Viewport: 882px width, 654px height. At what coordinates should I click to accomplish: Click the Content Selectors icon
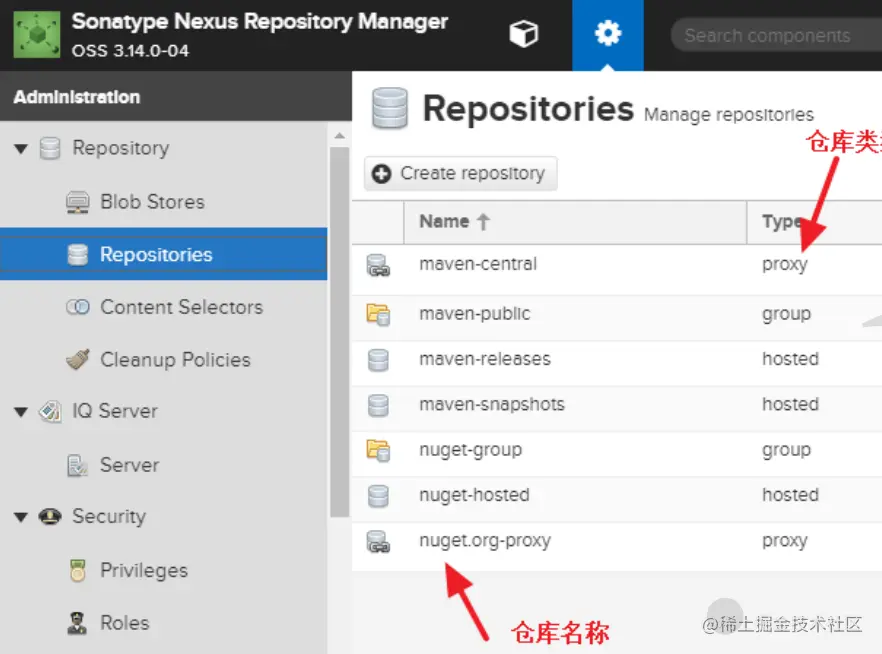tap(78, 307)
